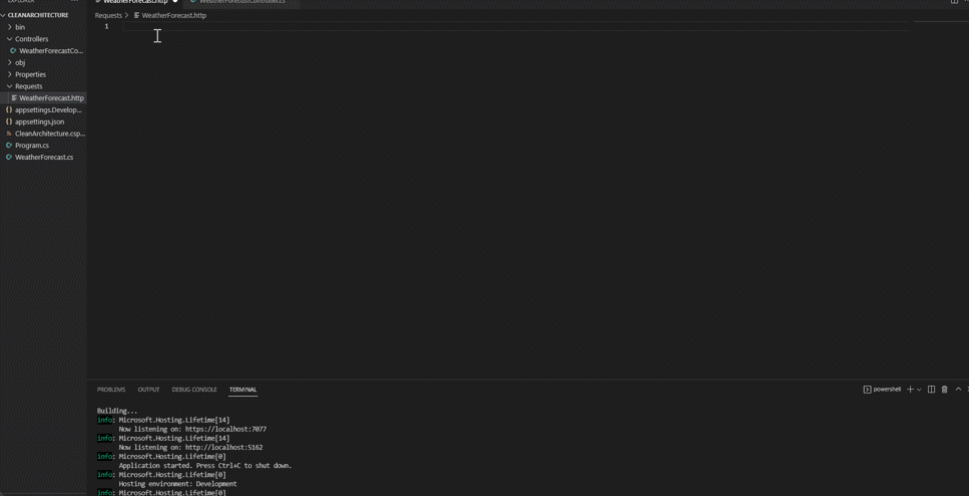The width and height of the screenshot is (969, 496).
Task: Click the new terminal plus icon
Action: pyautogui.click(x=910, y=389)
